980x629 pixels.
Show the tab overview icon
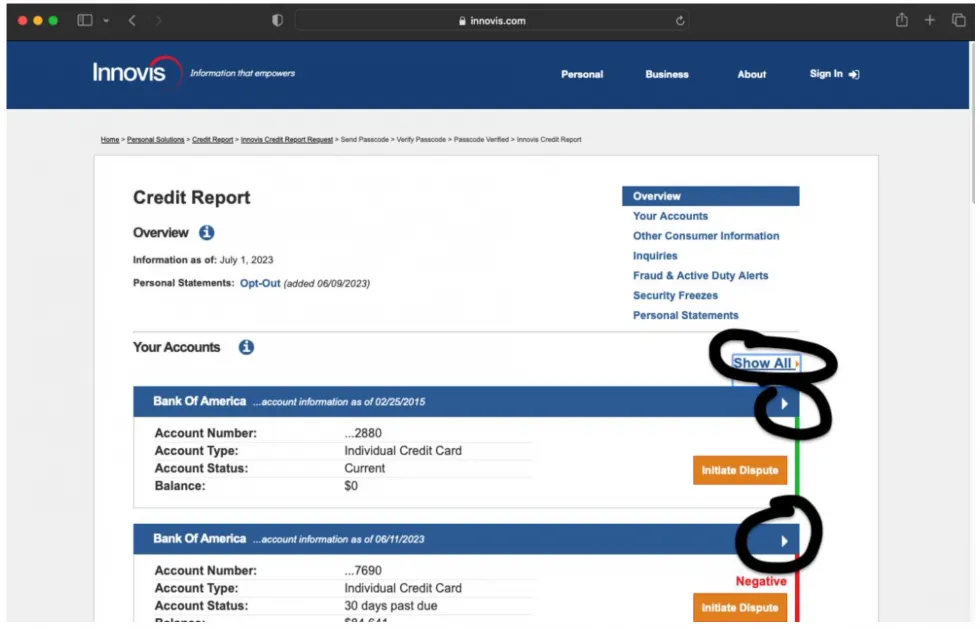(959, 20)
